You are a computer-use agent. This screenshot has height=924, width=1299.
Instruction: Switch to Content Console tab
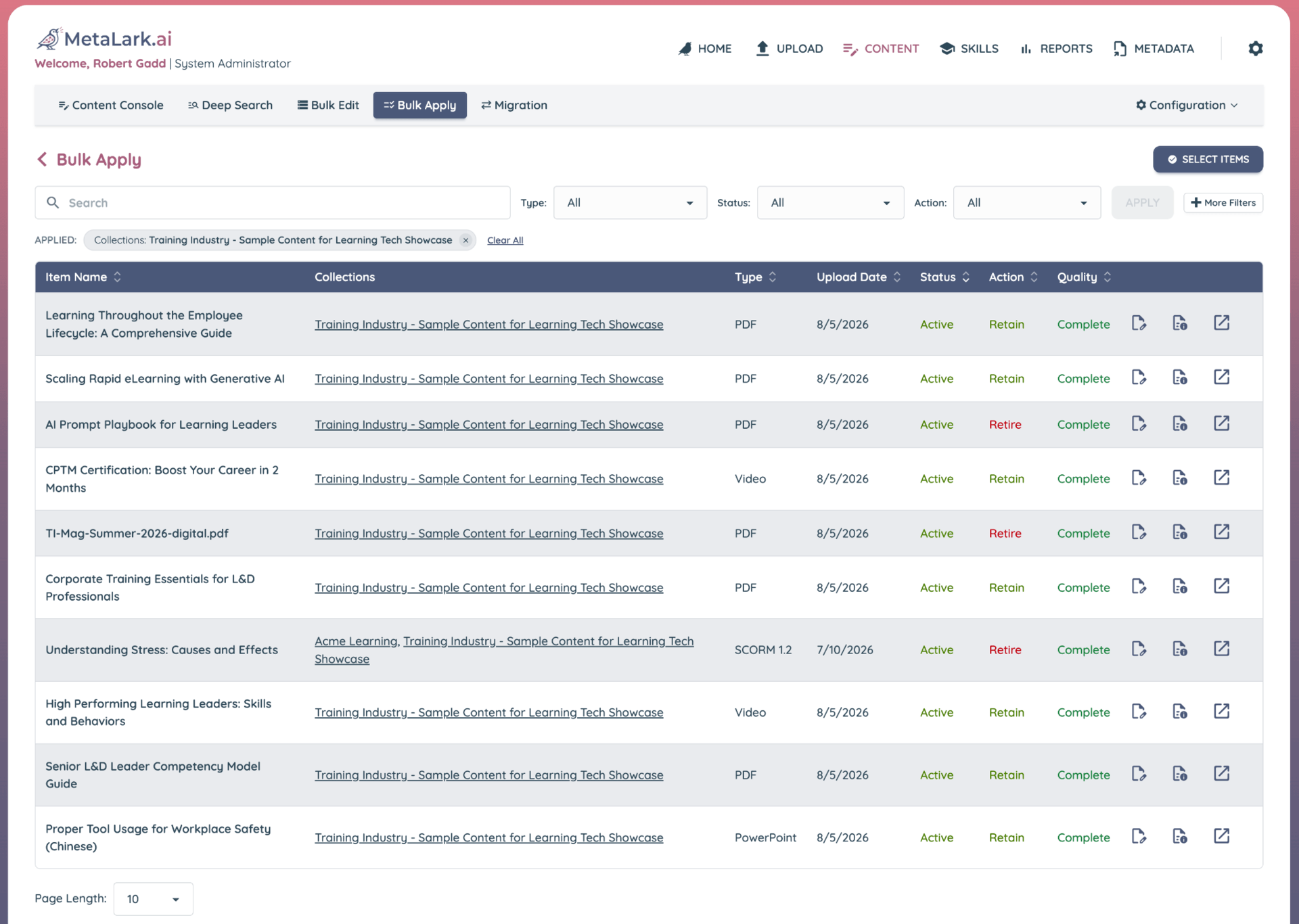(x=111, y=106)
